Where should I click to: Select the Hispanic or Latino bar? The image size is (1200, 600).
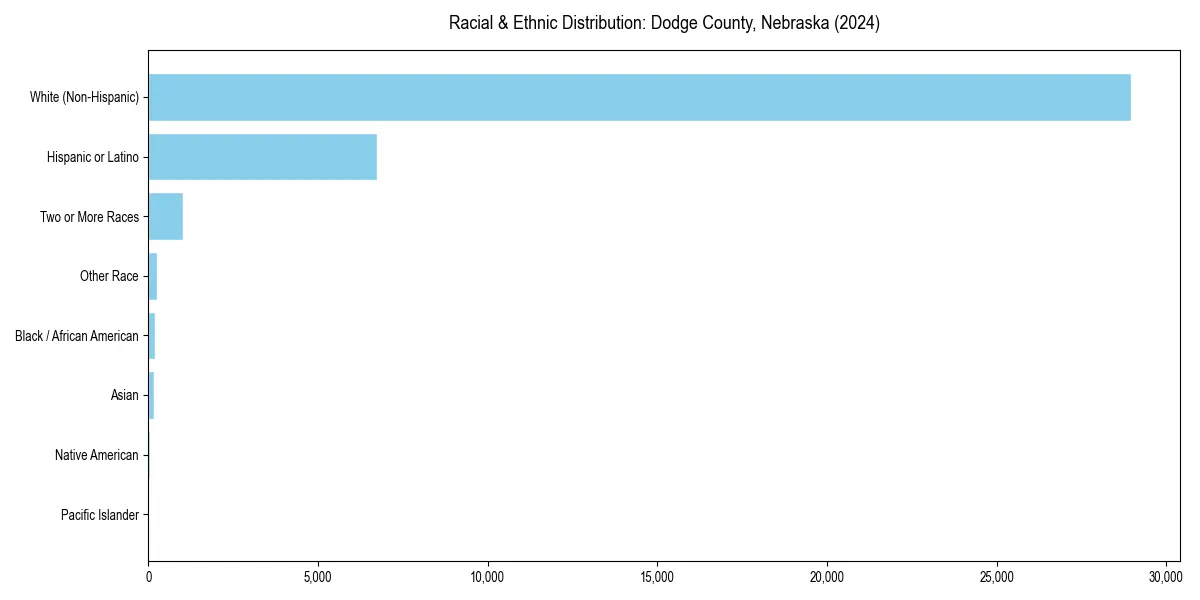click(262, 157)
